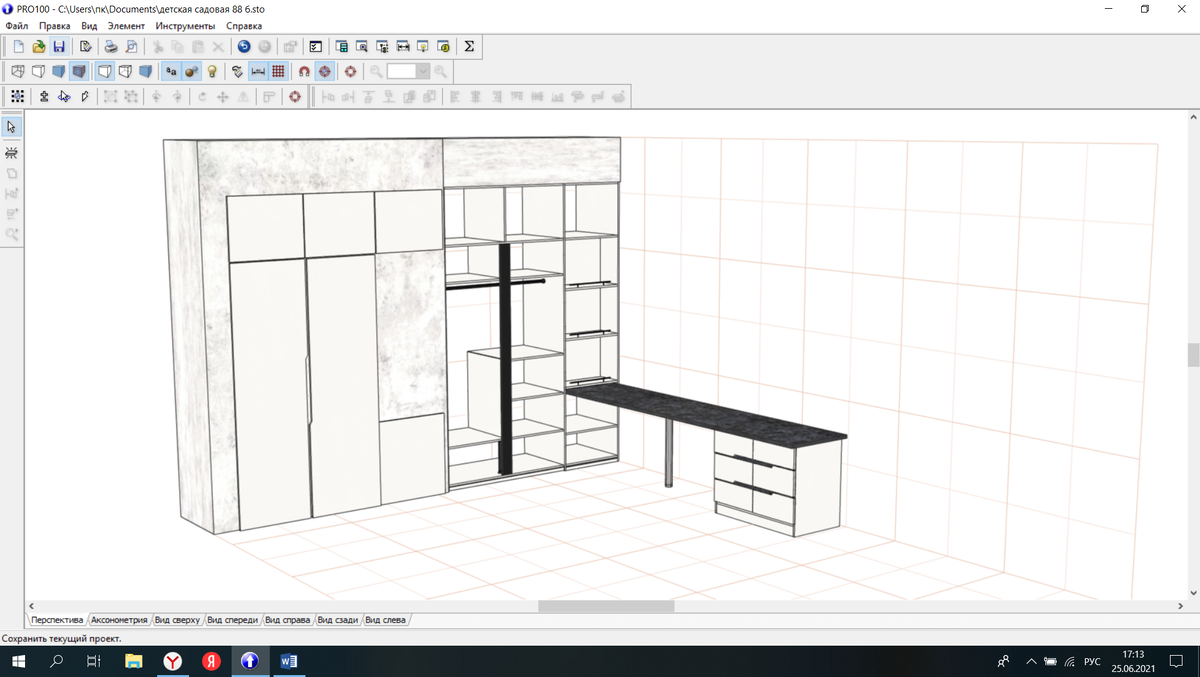The height and width of the screenshot is (677, 1200).
Task: Redo with the grey circular arrow icon
Action: click(264, 46)
